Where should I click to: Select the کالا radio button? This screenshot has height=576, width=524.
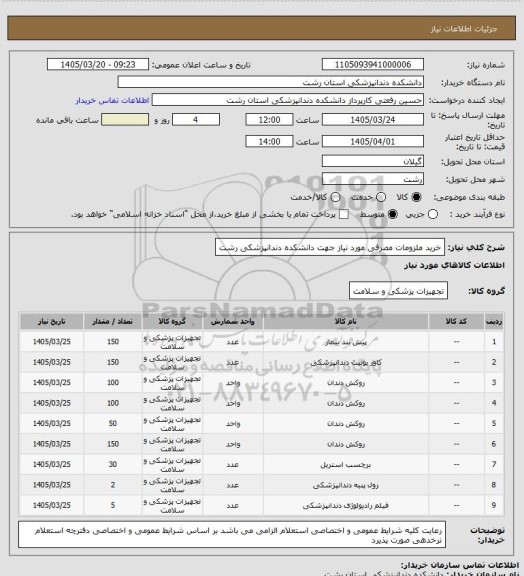pos(416,197)
